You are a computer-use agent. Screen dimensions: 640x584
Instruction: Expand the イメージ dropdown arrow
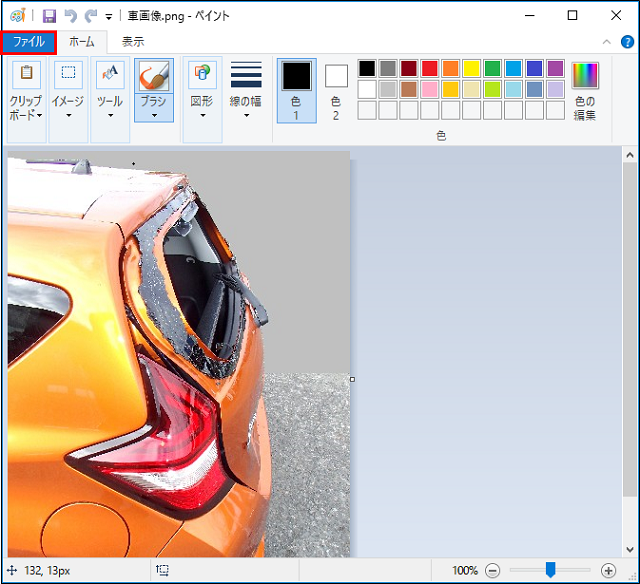[x=69, y=115]
